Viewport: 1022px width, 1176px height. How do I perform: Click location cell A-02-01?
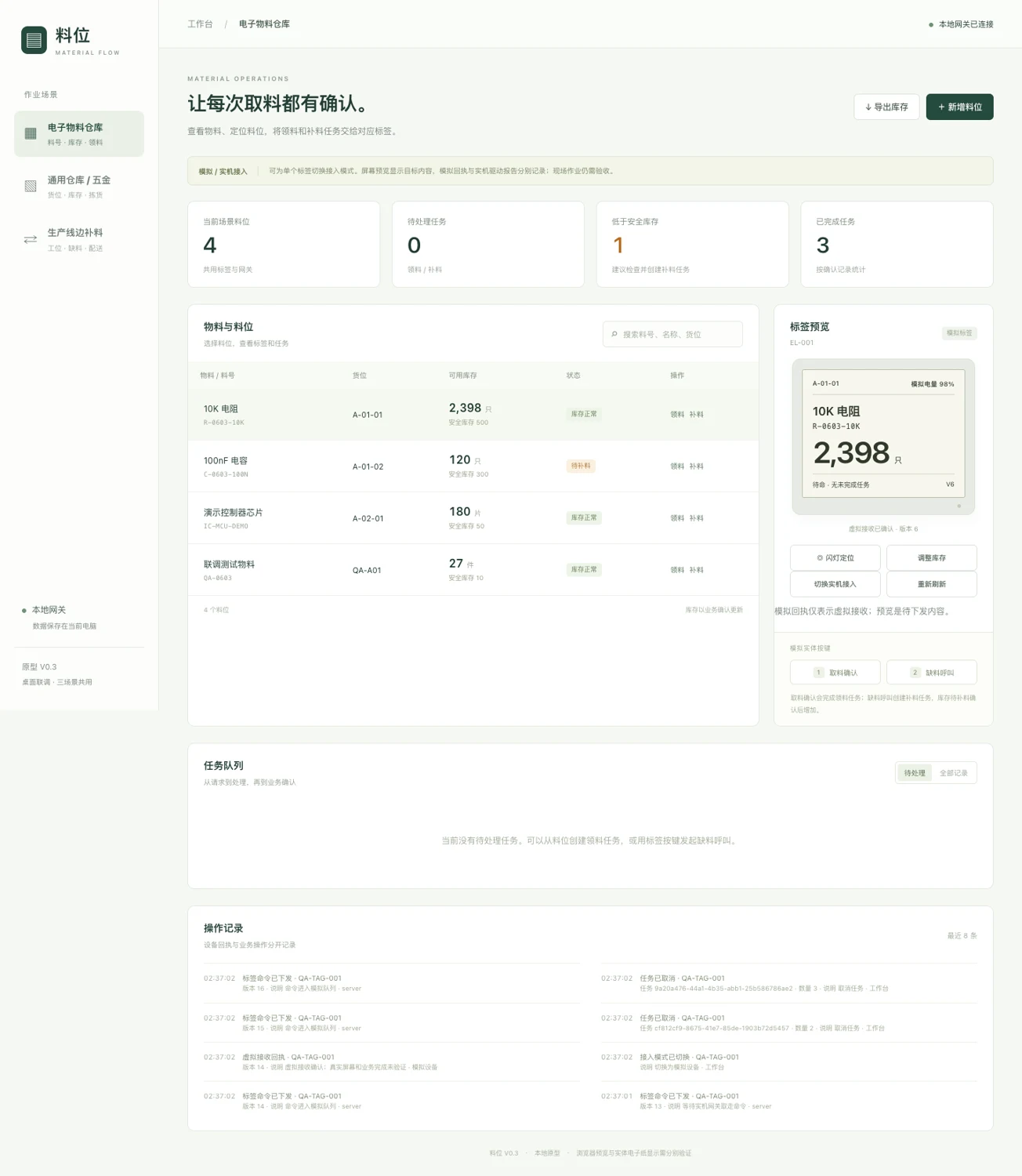pos(368,519)
